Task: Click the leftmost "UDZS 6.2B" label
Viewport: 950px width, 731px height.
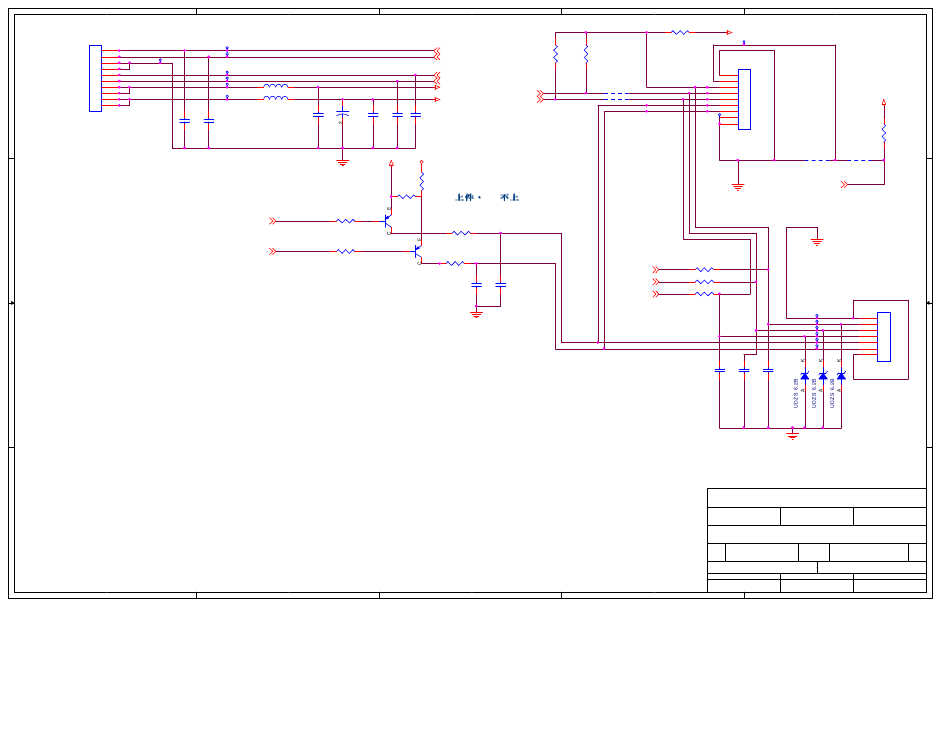Action: [x=796, y=394]
